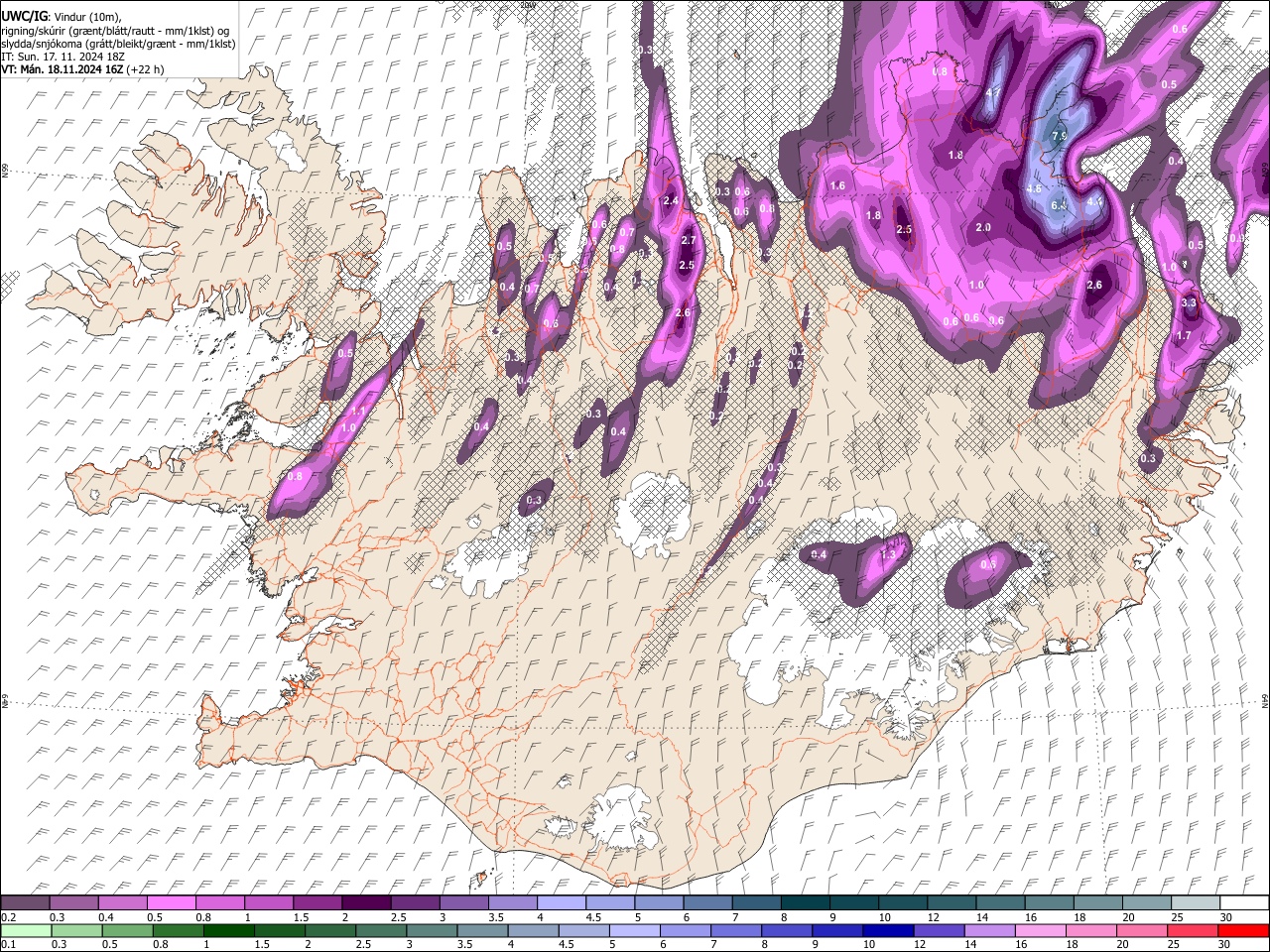1270x952 pixels.
Task: Click the 1.6 precipitation value on map
Action: [837, 185]
